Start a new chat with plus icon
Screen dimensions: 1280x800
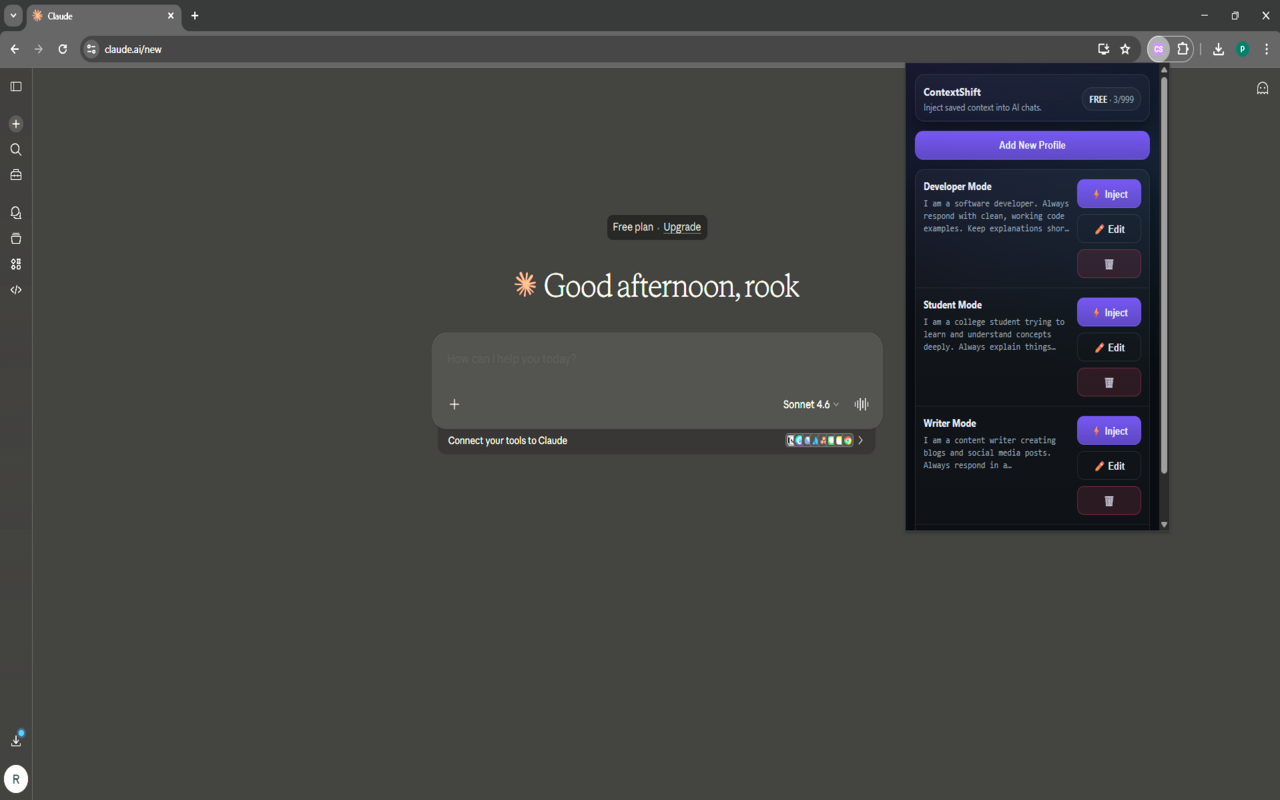tap(16, 124)
